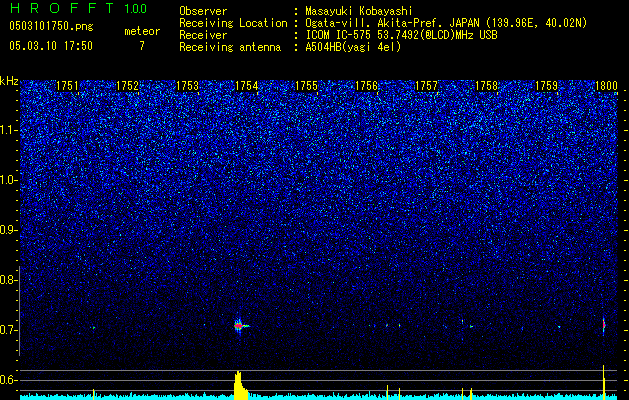Click the strong meteor echo near 1754
The width and height of the screenshot is (629, 400).
point(240,326)
